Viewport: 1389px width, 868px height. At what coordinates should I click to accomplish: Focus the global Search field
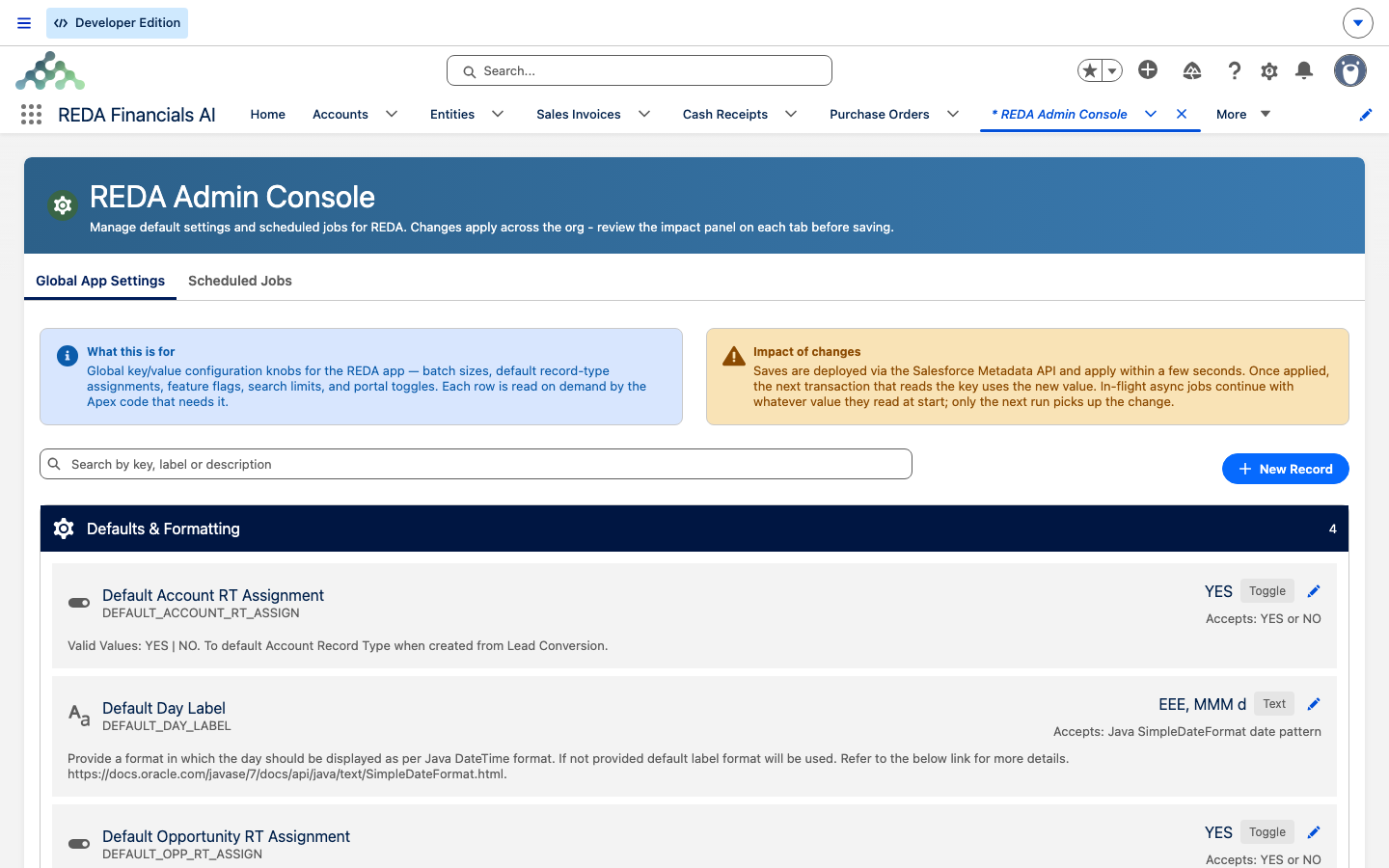640,70
